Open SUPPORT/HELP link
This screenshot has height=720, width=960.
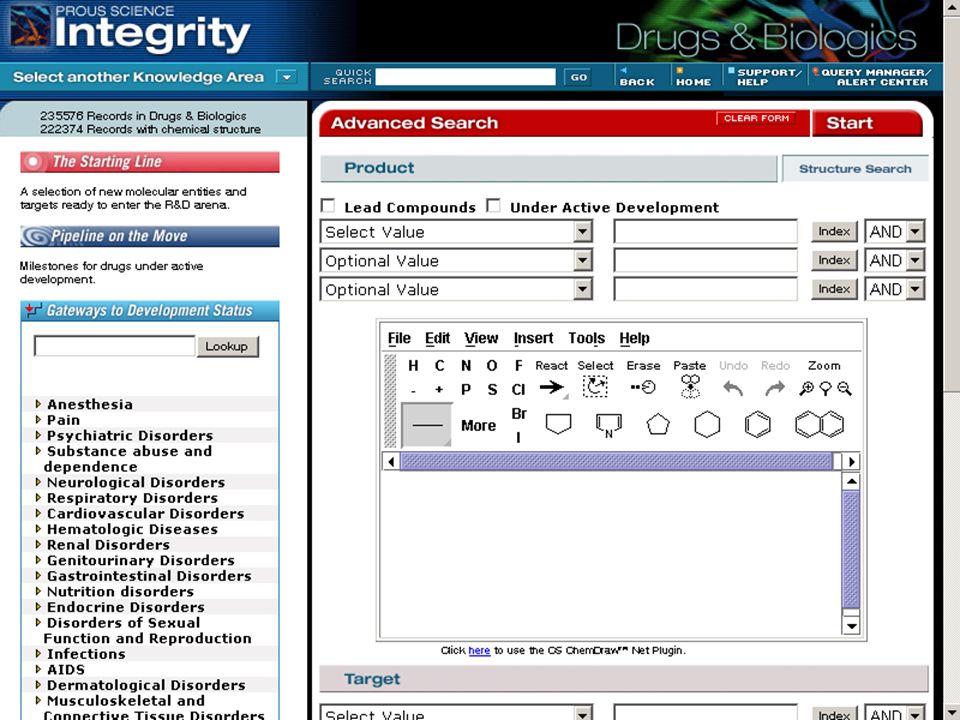coord(765,77)
